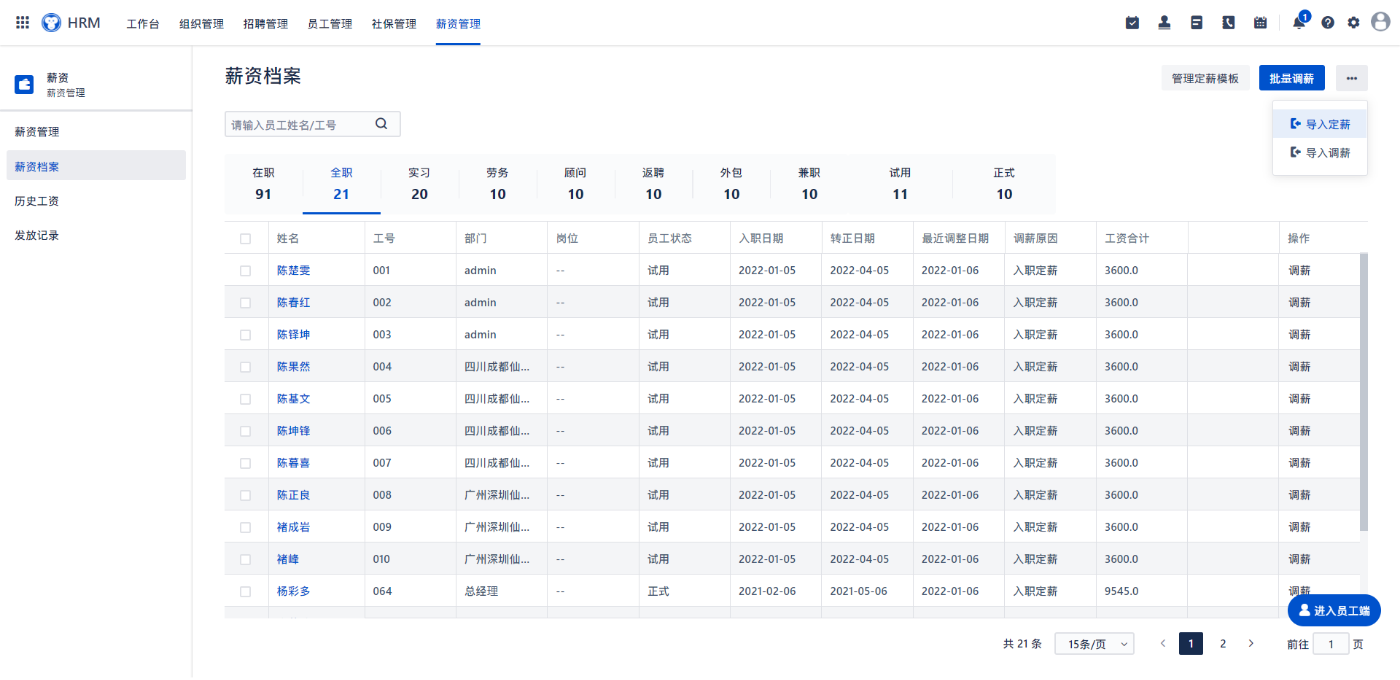Check the box for 陈基文

(x=246, y=399)
